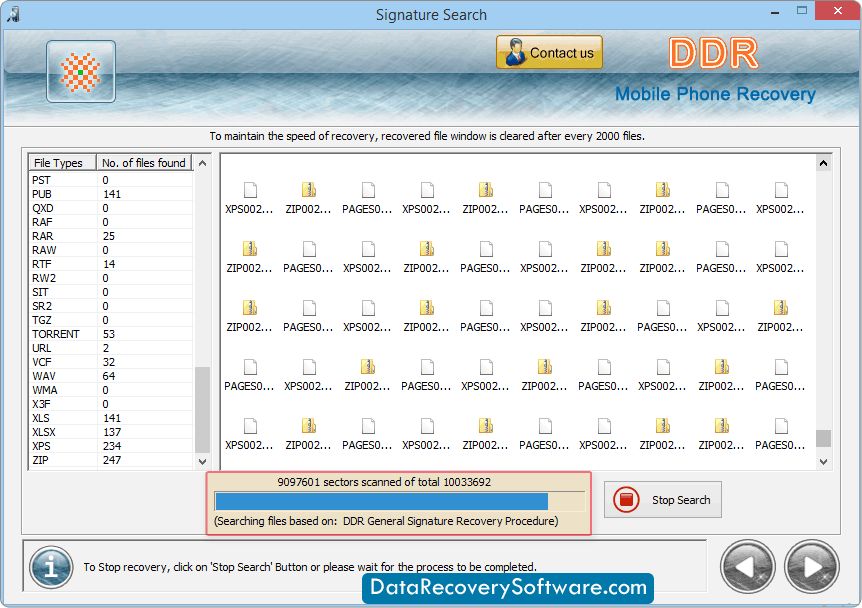This screenshot has height=608, width=862.
Task: Click the red stop icon on Stop Search
Action: tap(626, 500)
